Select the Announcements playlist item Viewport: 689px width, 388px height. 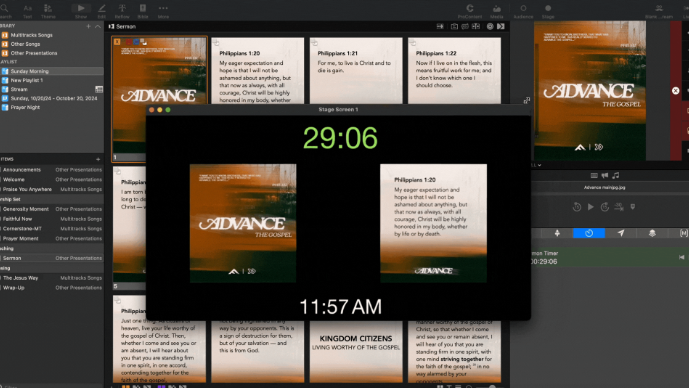point(52,170)
